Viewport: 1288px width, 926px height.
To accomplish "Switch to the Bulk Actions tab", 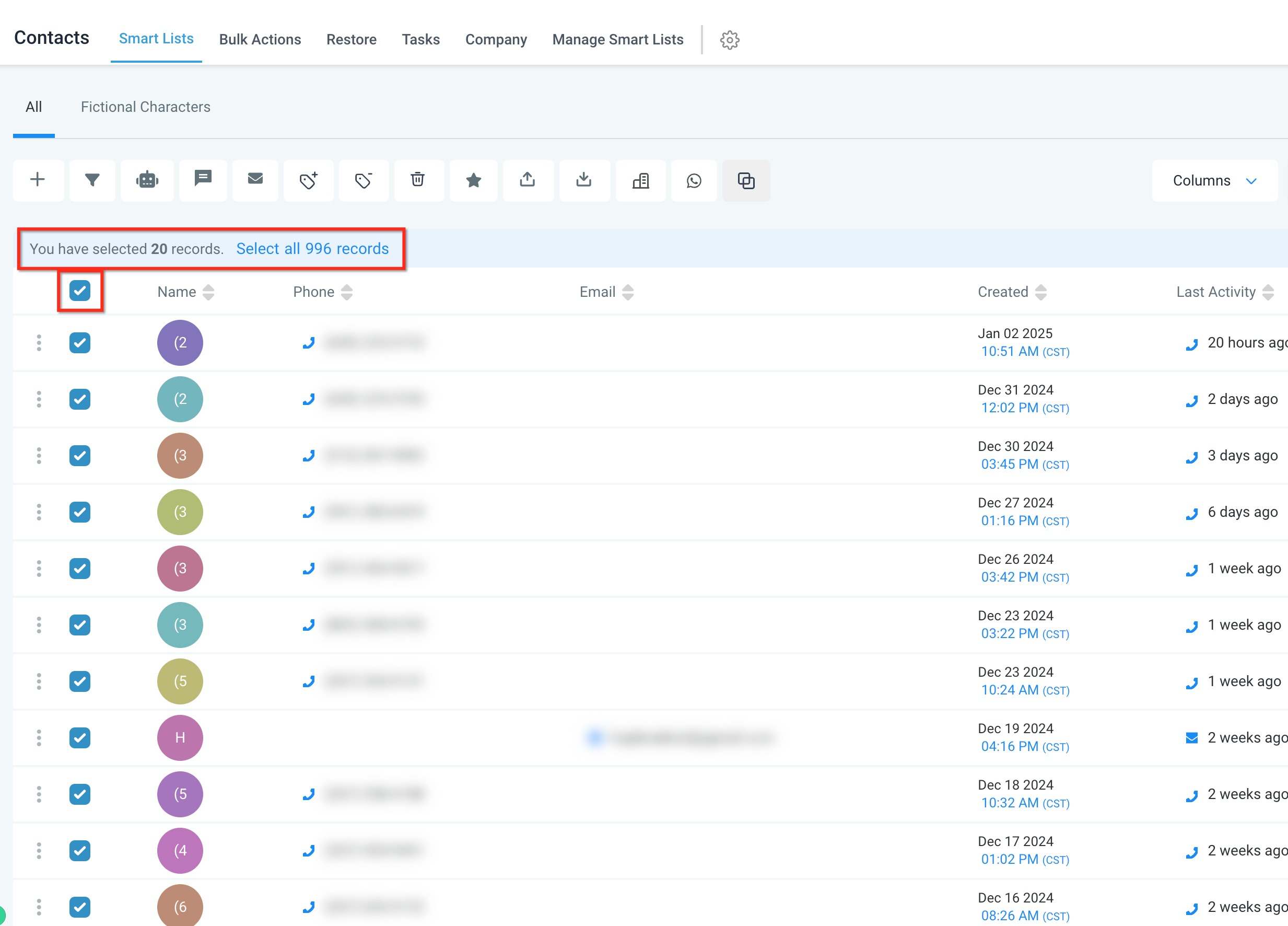I will tap(260, 39).
